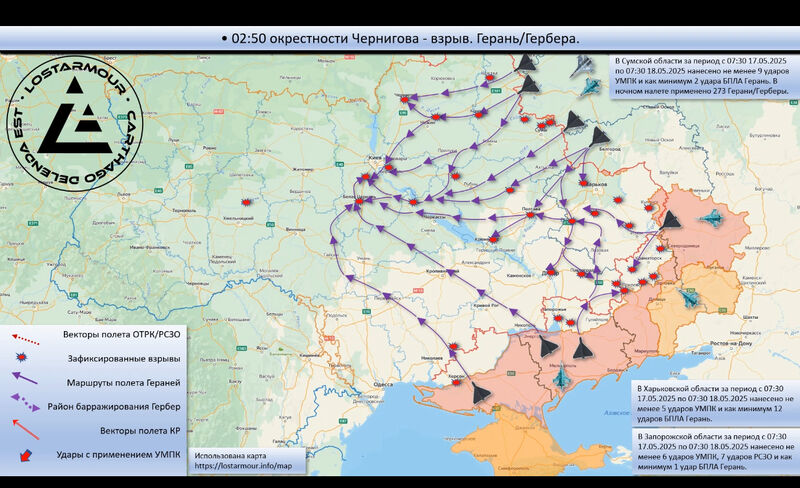Click the grey fighter jet icon at top

(580, 67)
